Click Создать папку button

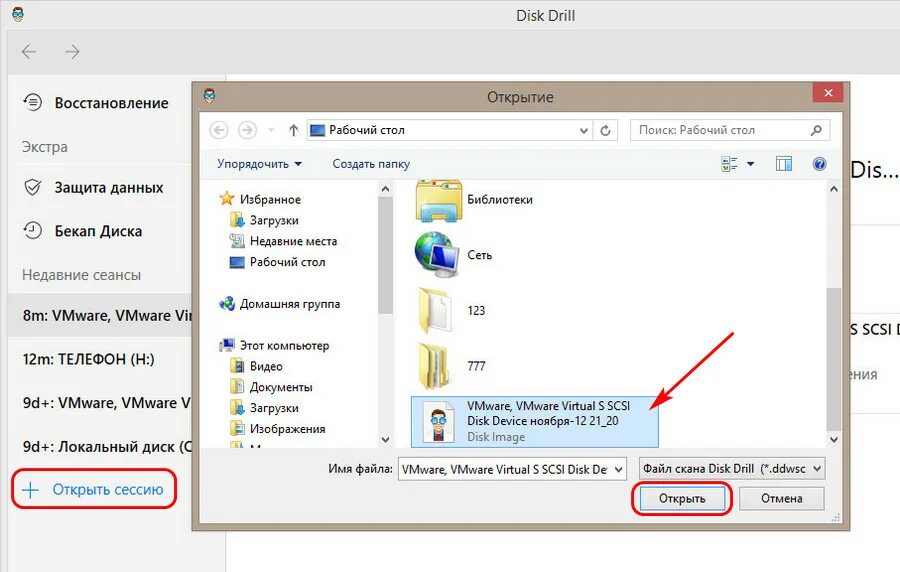pos(371,164)
